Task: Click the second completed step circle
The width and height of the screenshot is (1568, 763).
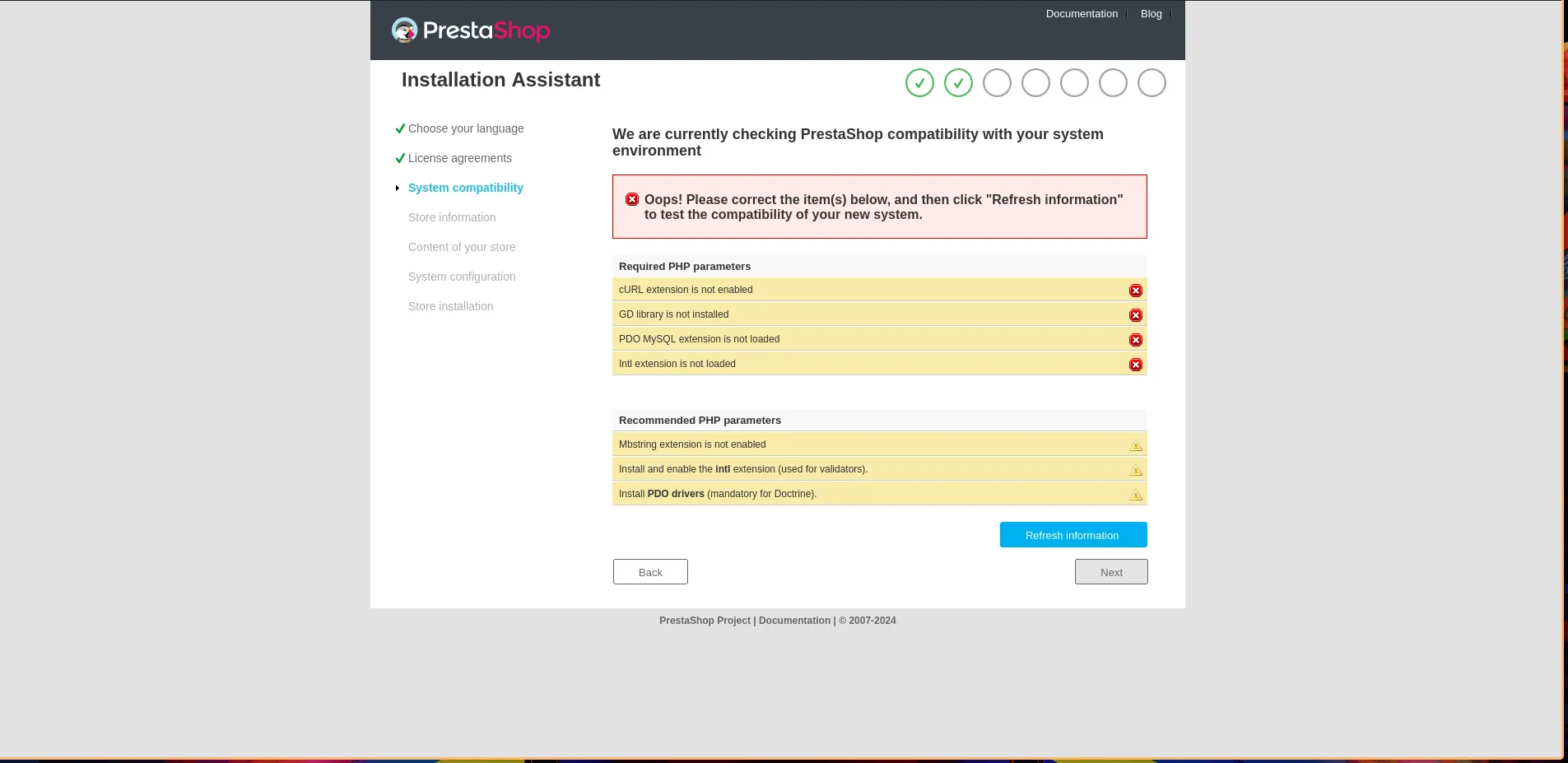Action: pos(958,83)
